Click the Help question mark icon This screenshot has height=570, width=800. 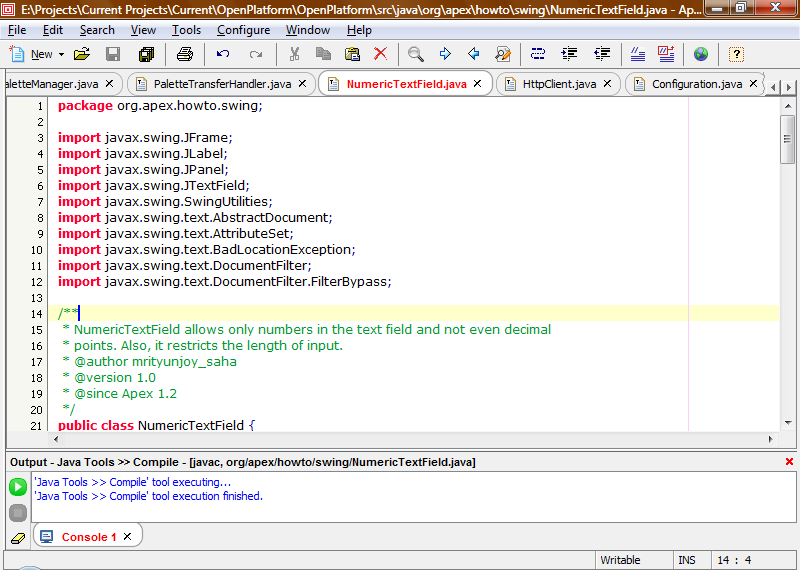pyautogui.click(x=736, y=54)
